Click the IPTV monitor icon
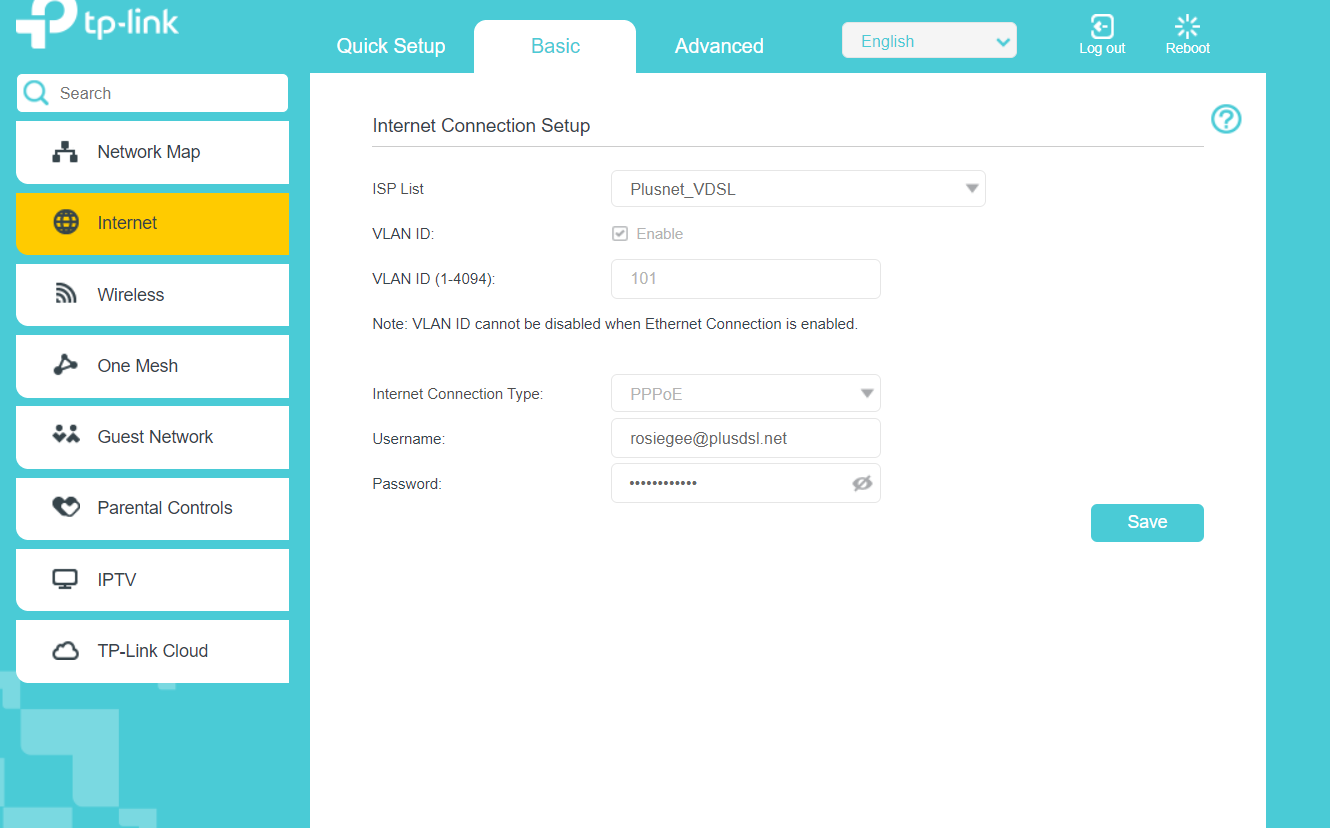The width and height of the screenshot is (1330, 828). [65, 579]
